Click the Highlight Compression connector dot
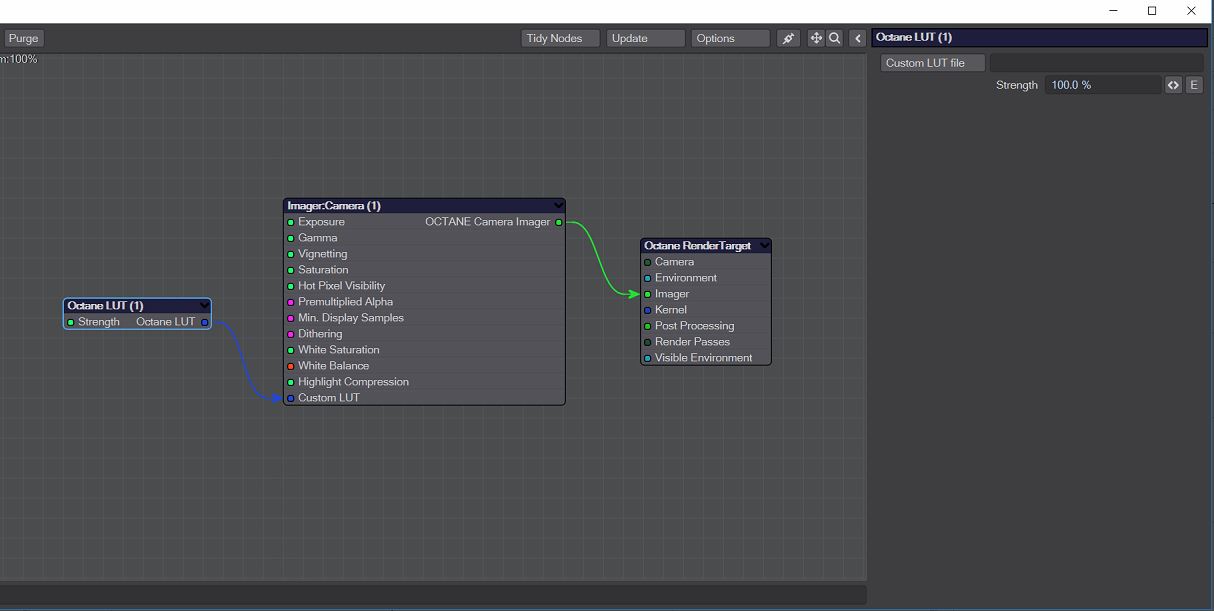Viewport: 1214px width, 611px height. pyautogui.click(x=291, y=382)
